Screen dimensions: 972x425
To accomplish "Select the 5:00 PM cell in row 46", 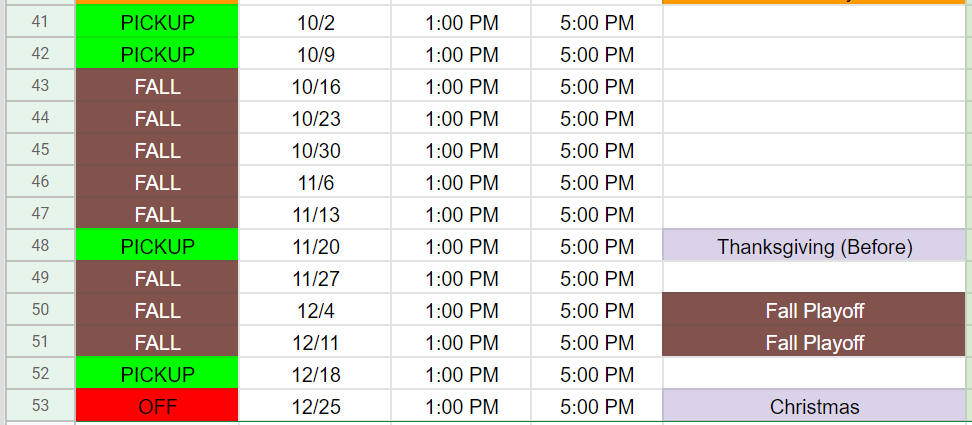I will click(x=597, y=182).
